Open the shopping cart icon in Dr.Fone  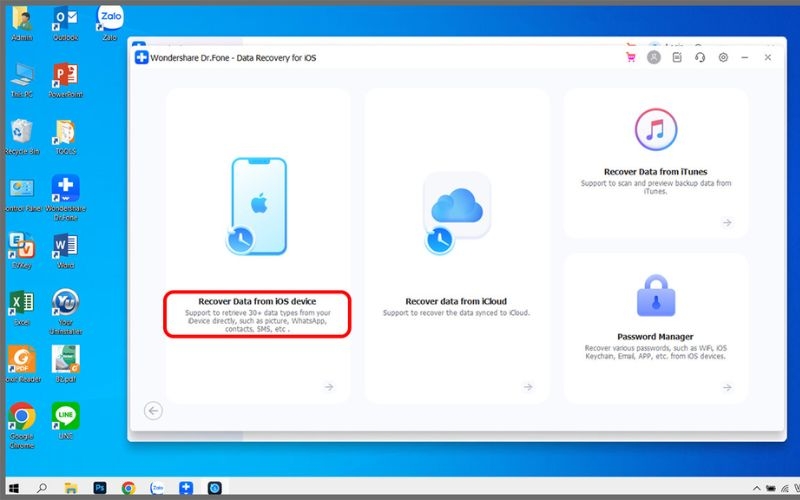[631, 57]
